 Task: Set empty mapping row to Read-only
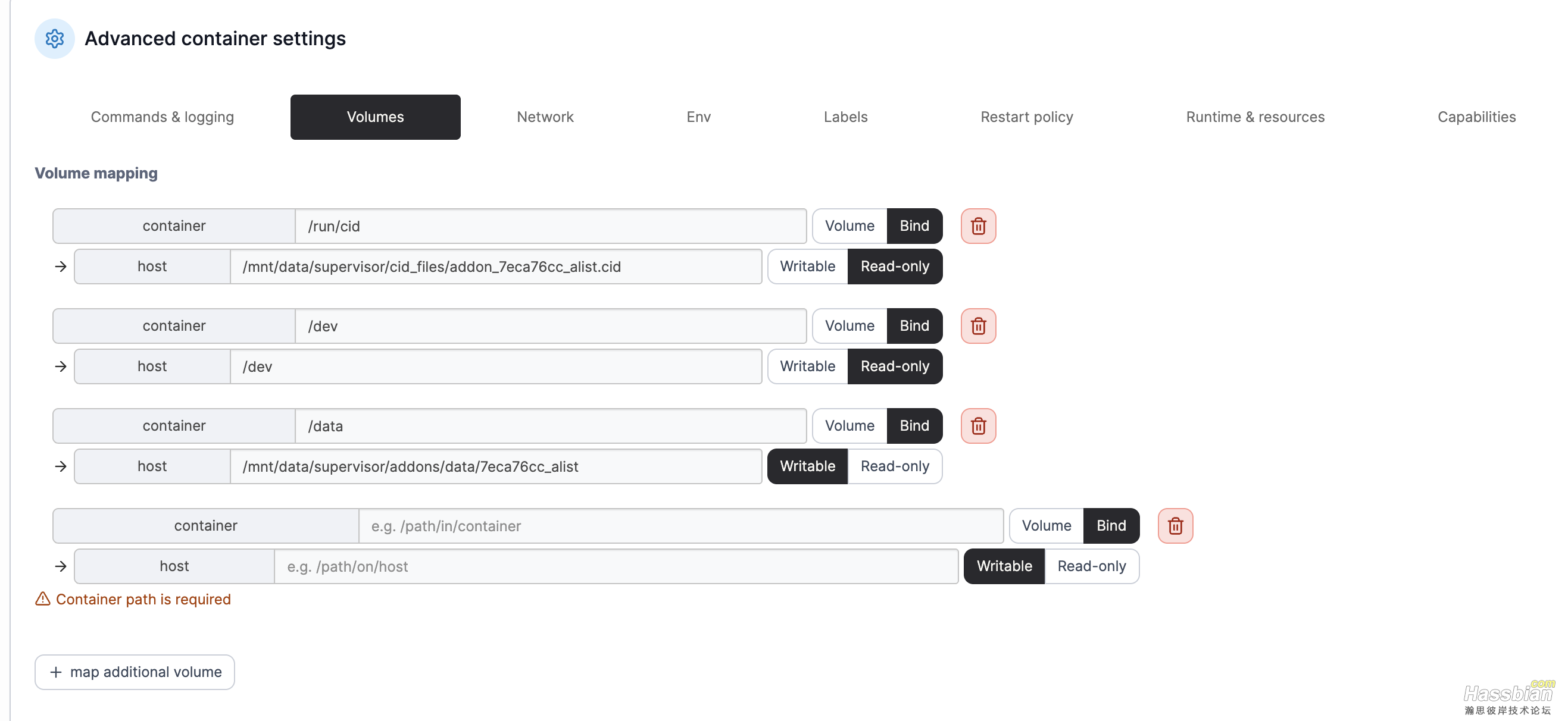[x=1091, y=566]
